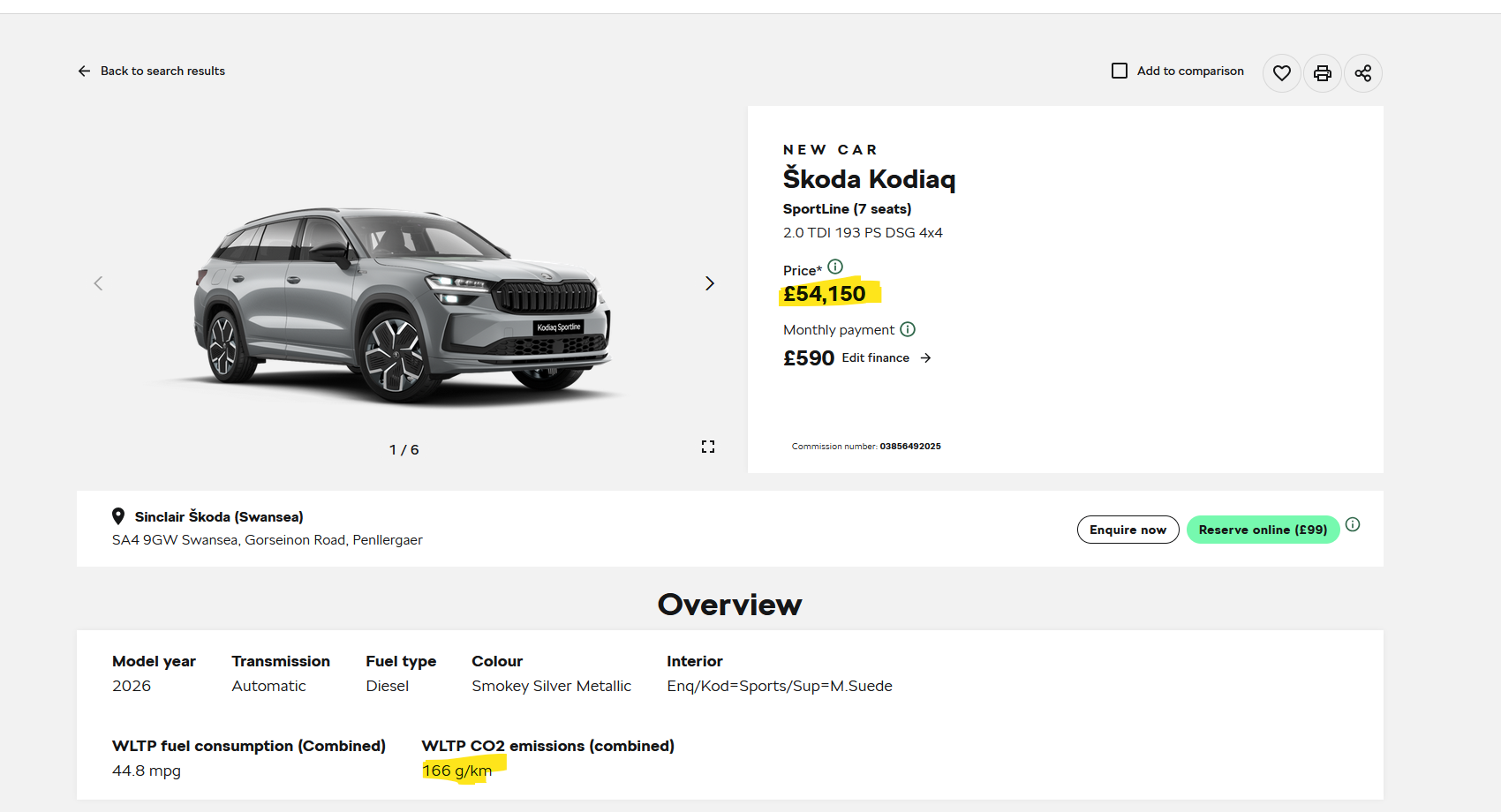Show previous car image with left chevron
Viewport: 1501px width, 812px height.
click(98, 283)
